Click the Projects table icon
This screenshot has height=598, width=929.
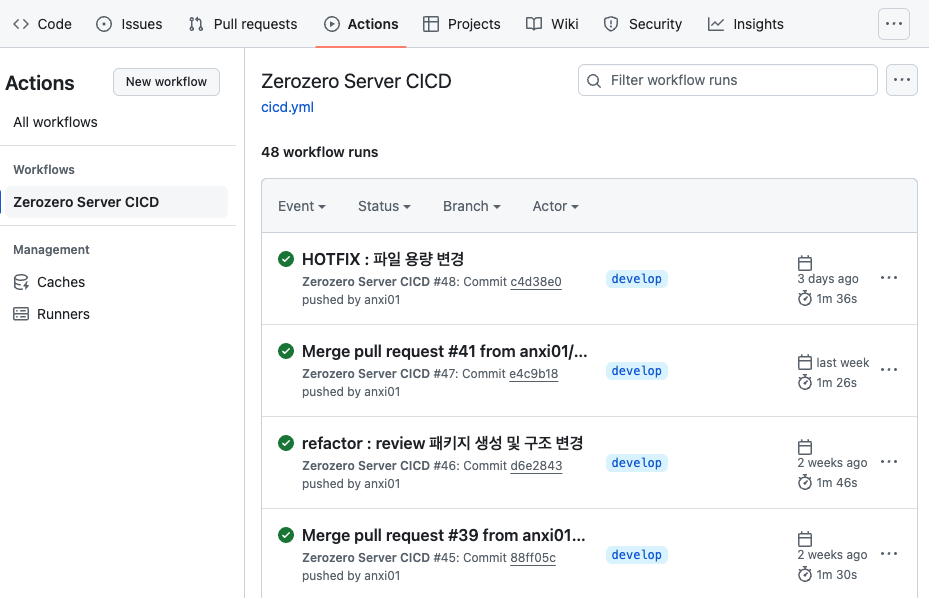coord(431,24)
